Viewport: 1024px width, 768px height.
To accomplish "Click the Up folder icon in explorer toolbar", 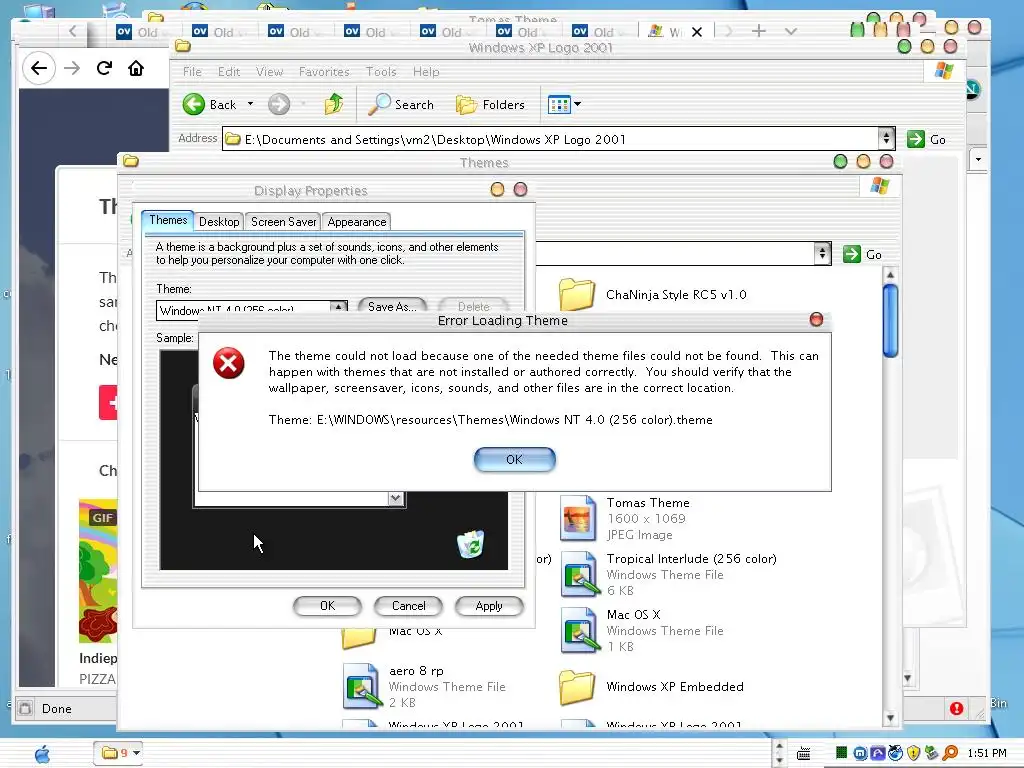I will click(334, 104).
